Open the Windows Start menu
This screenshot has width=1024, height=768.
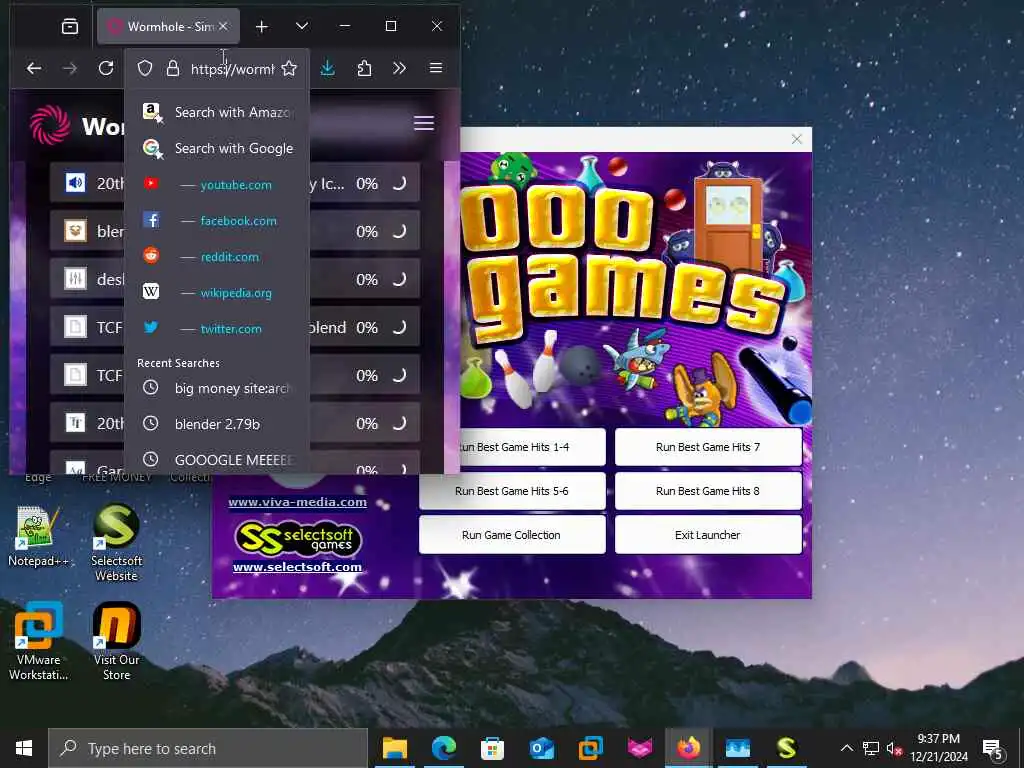point(24,748)
